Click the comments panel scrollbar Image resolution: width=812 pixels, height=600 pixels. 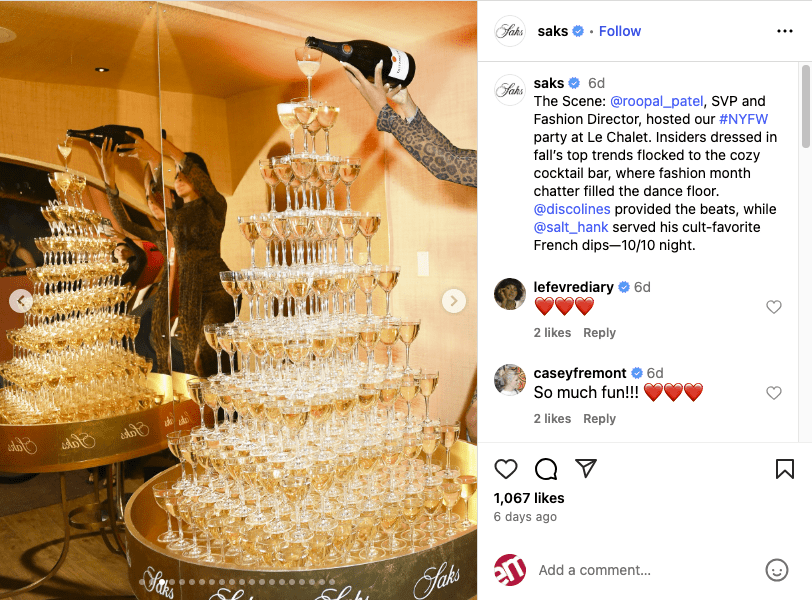pyautogui.click(x=805, y=106)
